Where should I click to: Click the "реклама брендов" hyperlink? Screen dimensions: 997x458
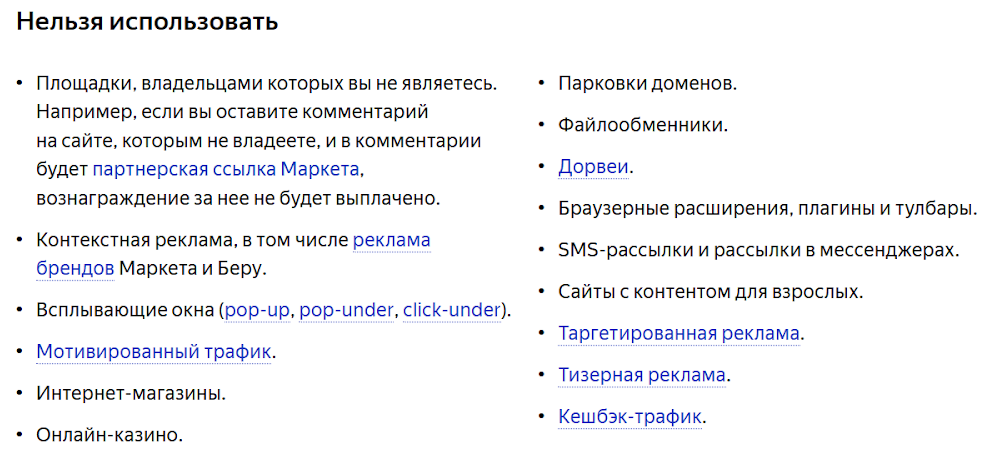(391, 240)
